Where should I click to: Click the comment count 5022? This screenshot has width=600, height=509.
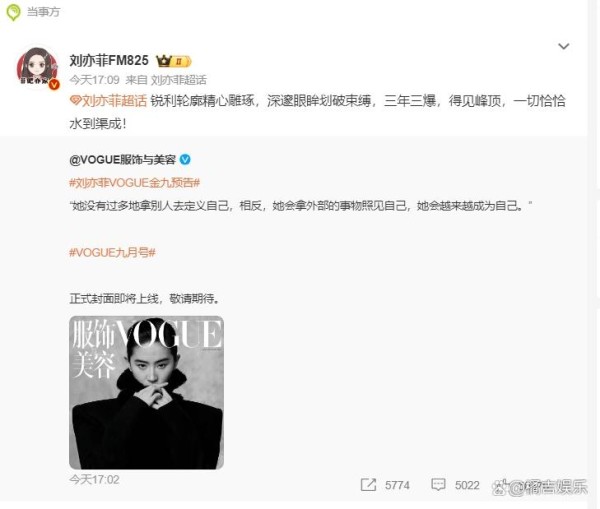pos(467,485)
